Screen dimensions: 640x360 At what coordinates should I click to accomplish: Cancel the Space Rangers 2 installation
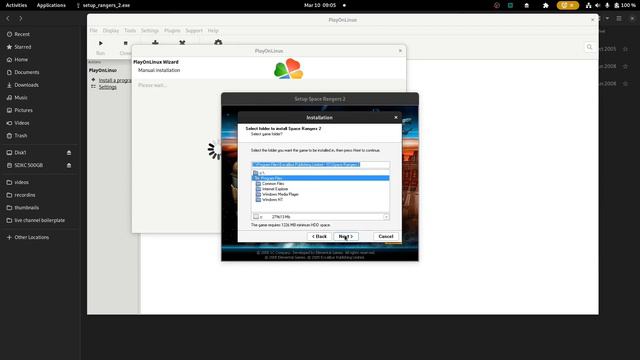pos(385,236)
